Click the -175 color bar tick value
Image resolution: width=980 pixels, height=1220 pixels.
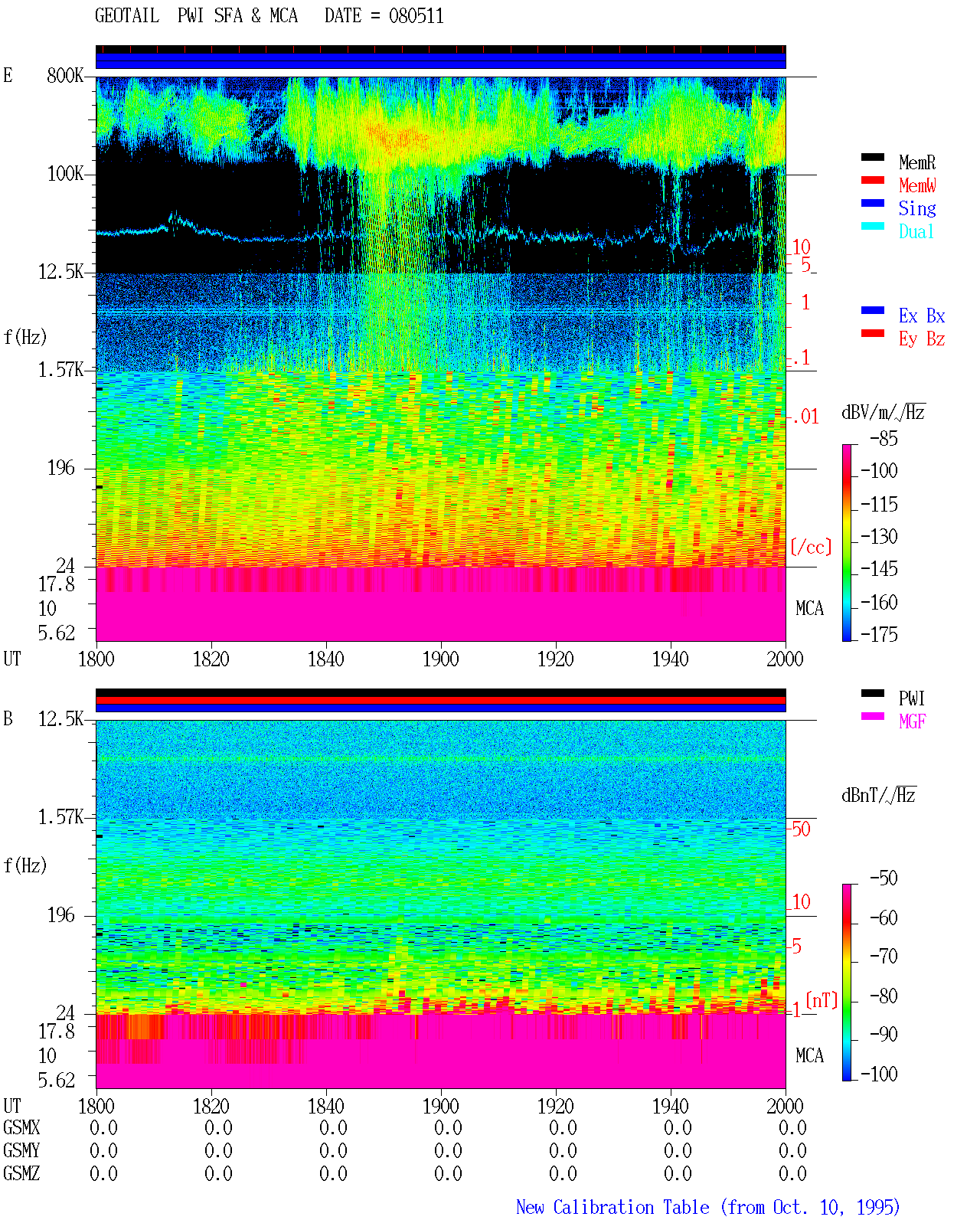tap(879, 634)
